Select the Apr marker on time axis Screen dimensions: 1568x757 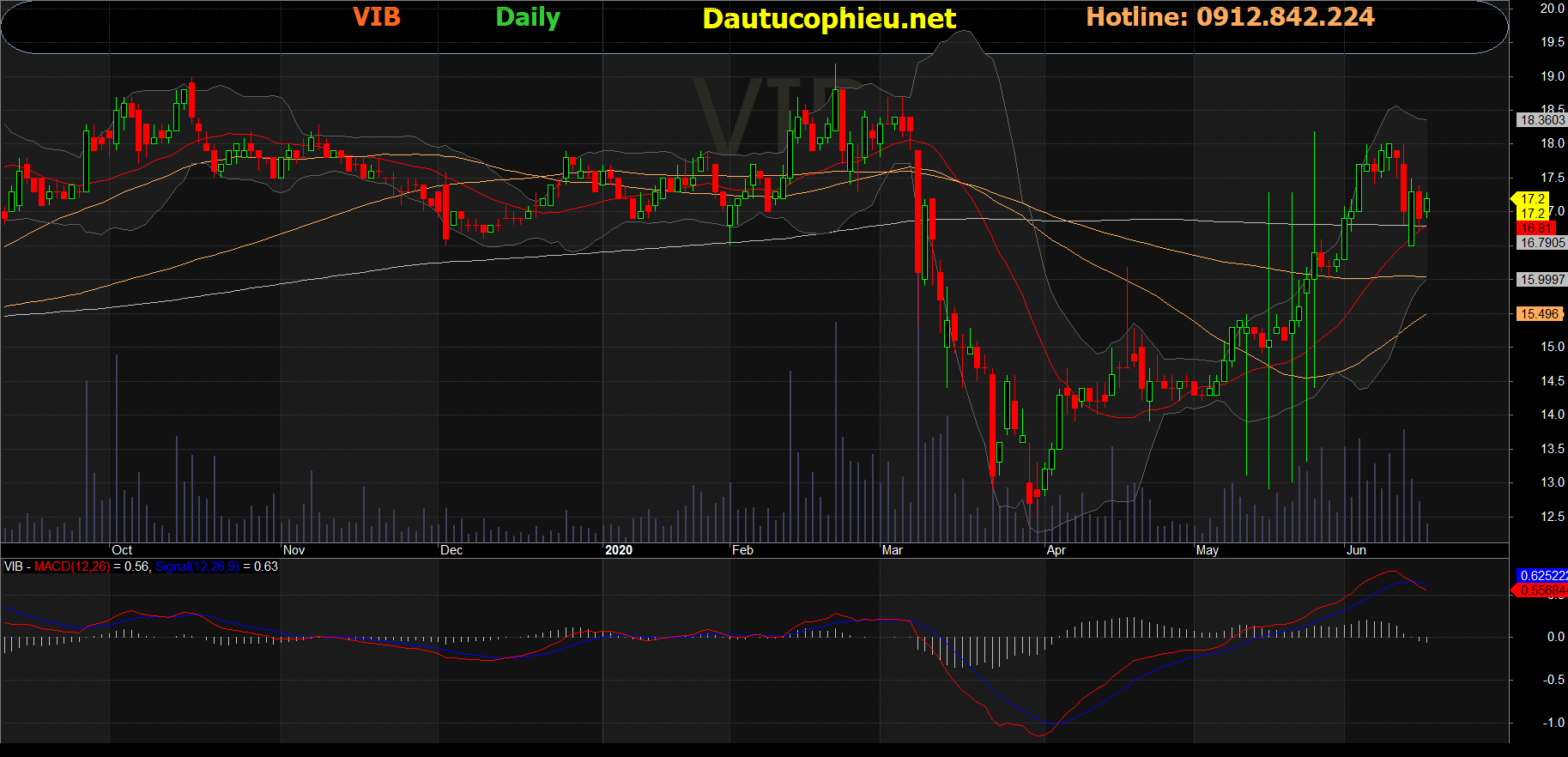1056,550
